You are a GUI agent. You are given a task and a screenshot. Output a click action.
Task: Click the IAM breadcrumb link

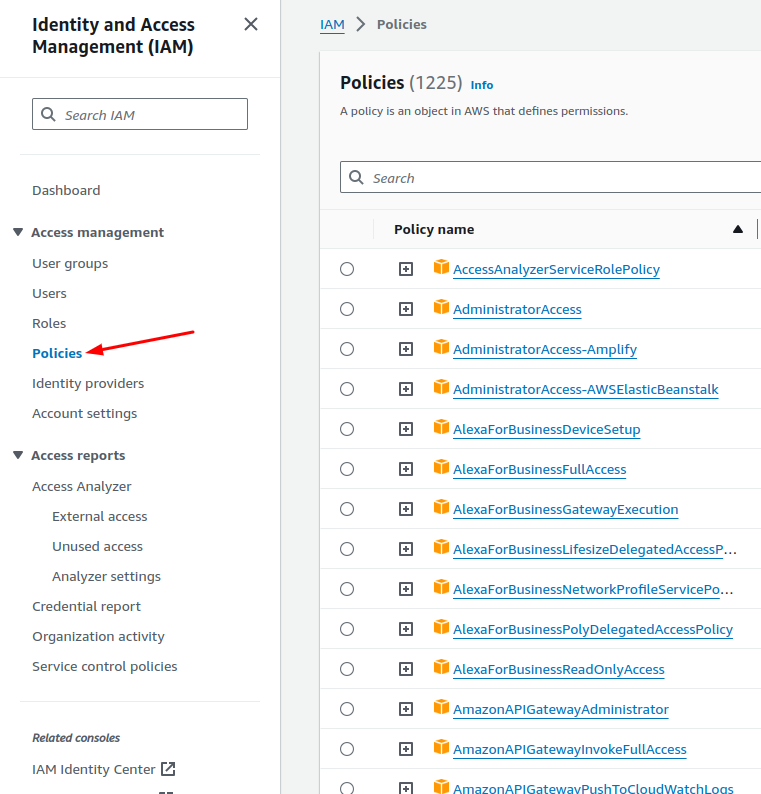332,24
